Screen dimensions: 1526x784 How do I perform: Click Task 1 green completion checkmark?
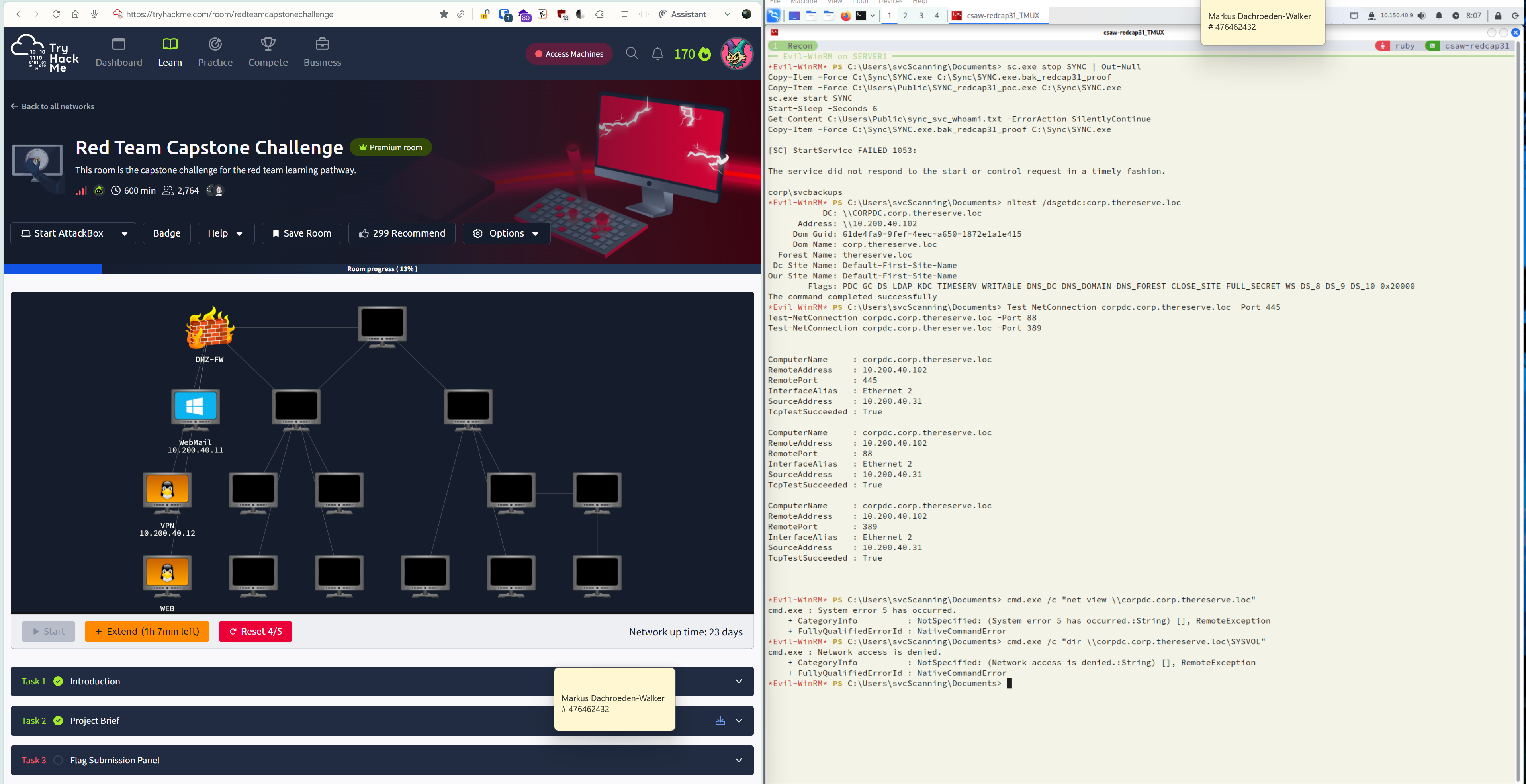(58, 682)
